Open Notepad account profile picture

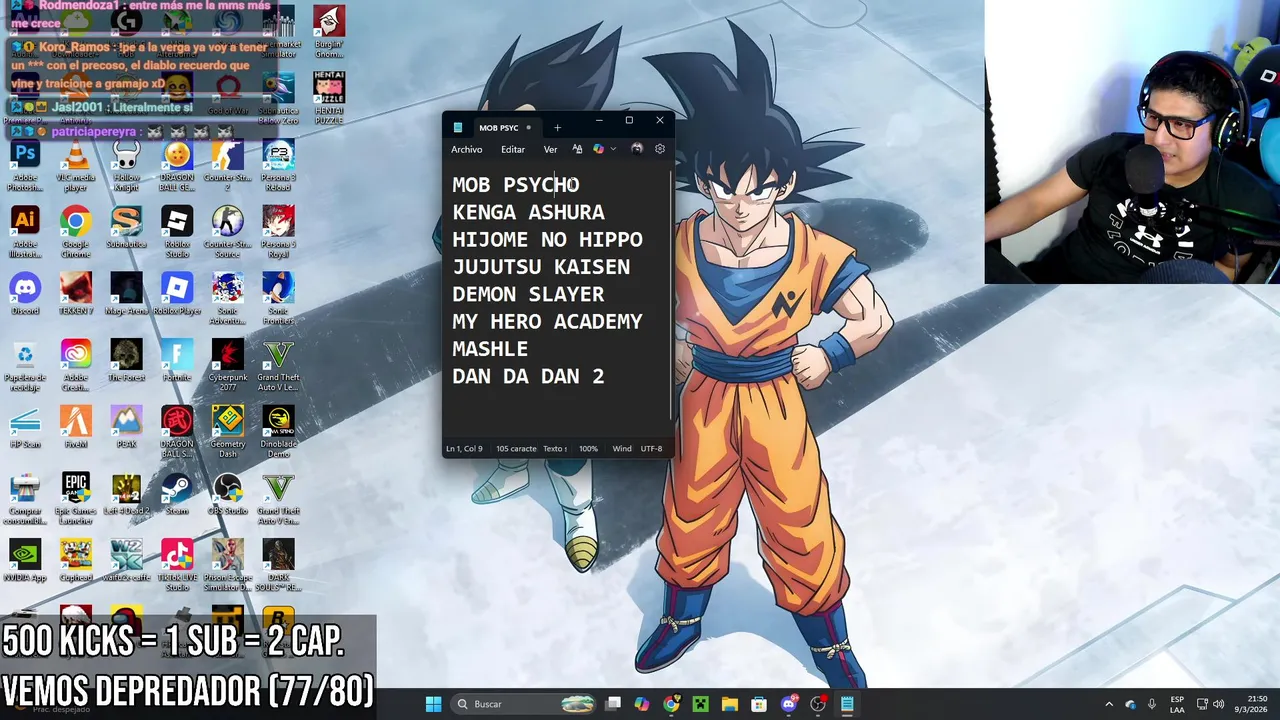pos(636,149)
